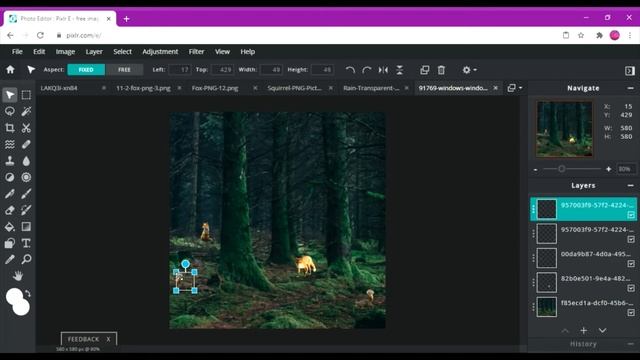
Task: Select the Crop tool
Action: (10, 128)
